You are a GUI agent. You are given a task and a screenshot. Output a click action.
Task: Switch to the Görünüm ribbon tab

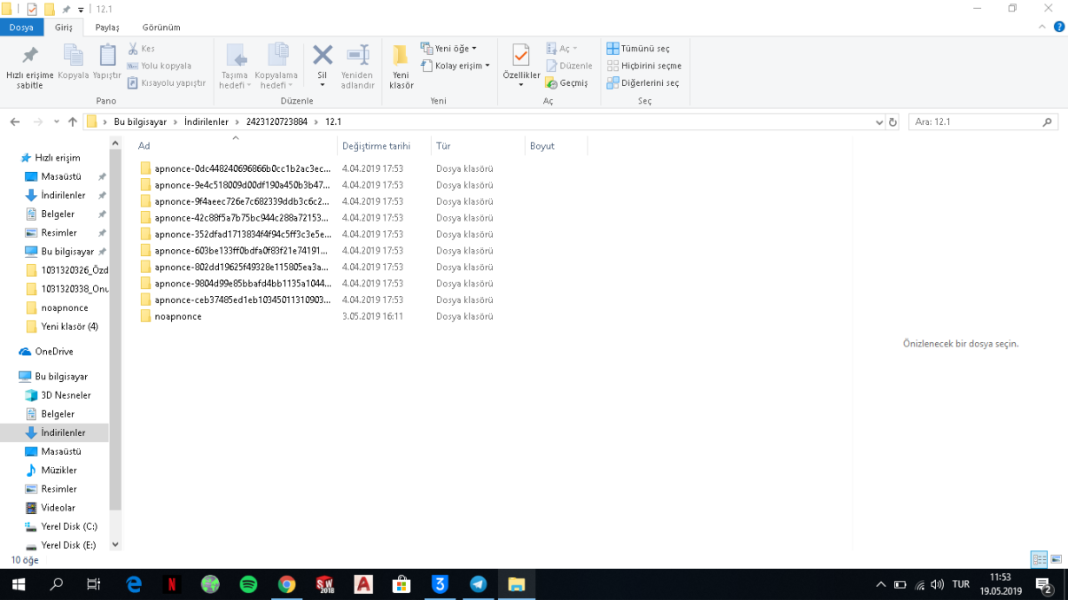click(161, 27)
